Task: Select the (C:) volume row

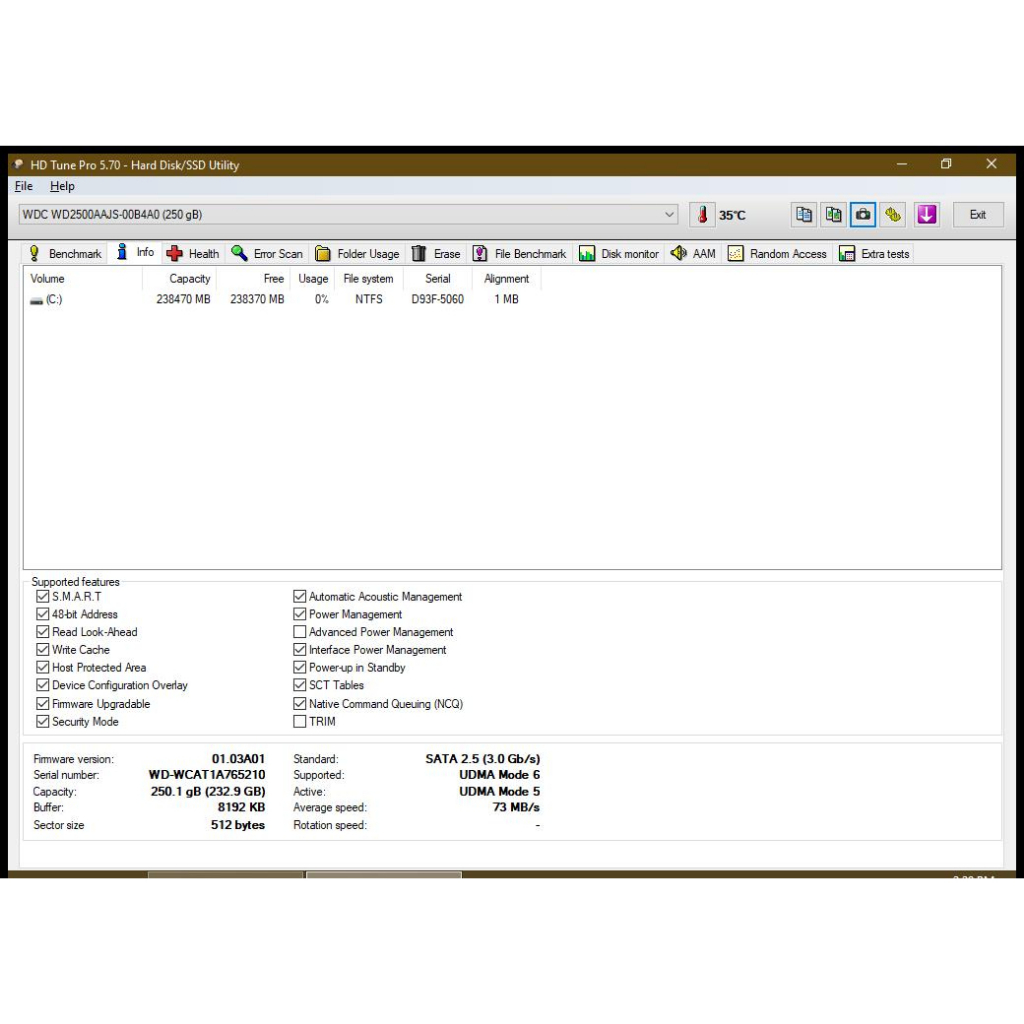Action: 47,299
